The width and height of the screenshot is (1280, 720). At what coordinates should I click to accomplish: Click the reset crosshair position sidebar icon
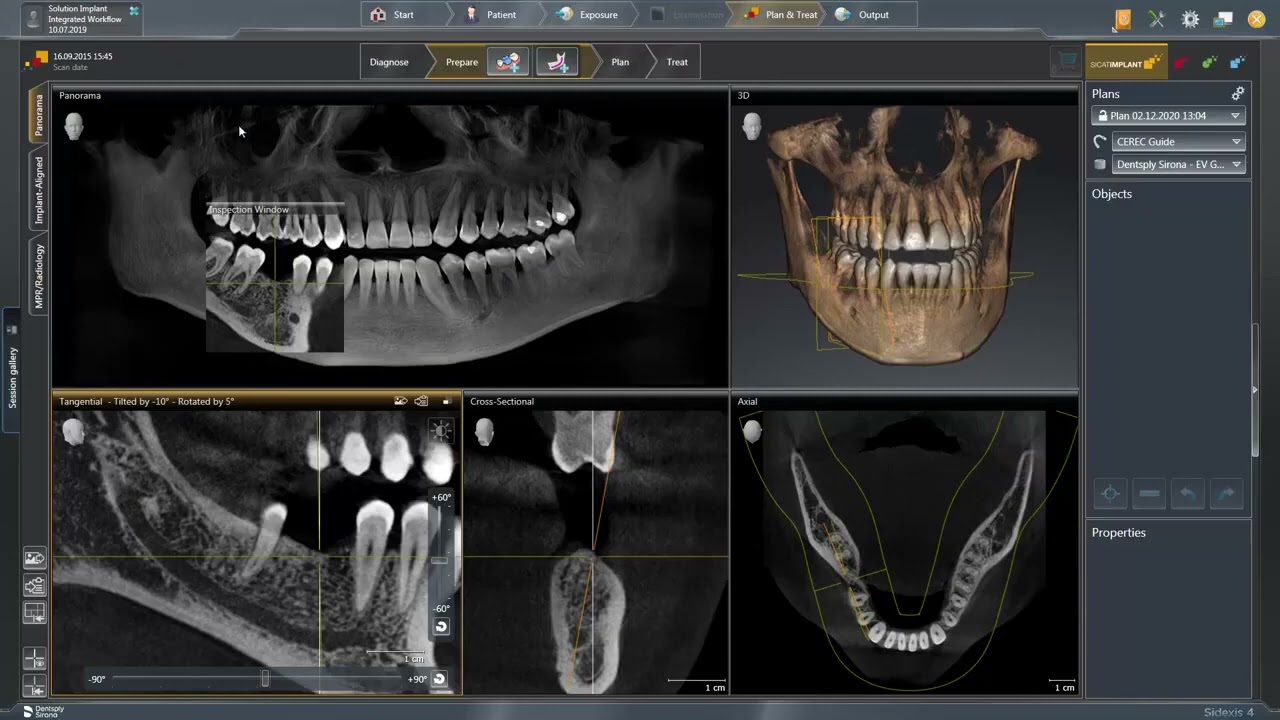click(x=34, y=685)
